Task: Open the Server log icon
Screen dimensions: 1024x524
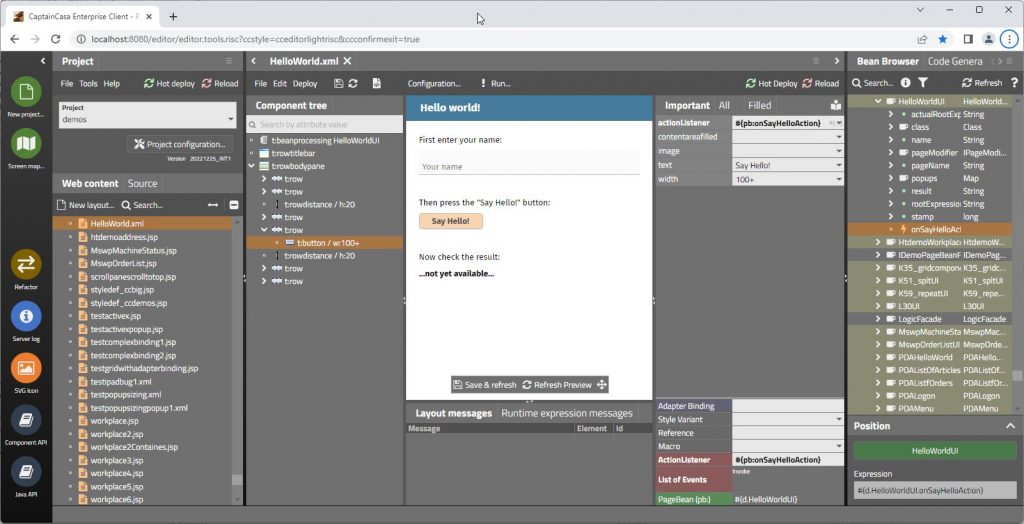Action: tap(26, 316)
